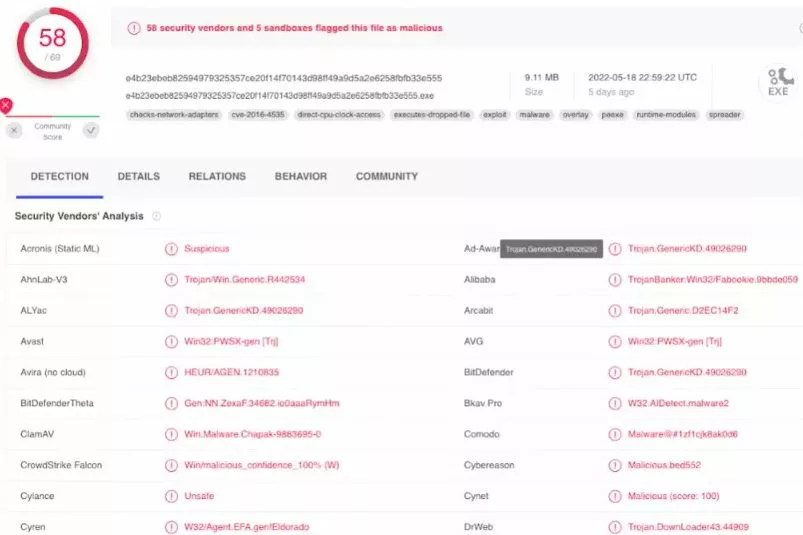This screenshot has width=803, height=535.
Task: Click warning icon in the BitDefenderTheta row
Action: (171, 403)
